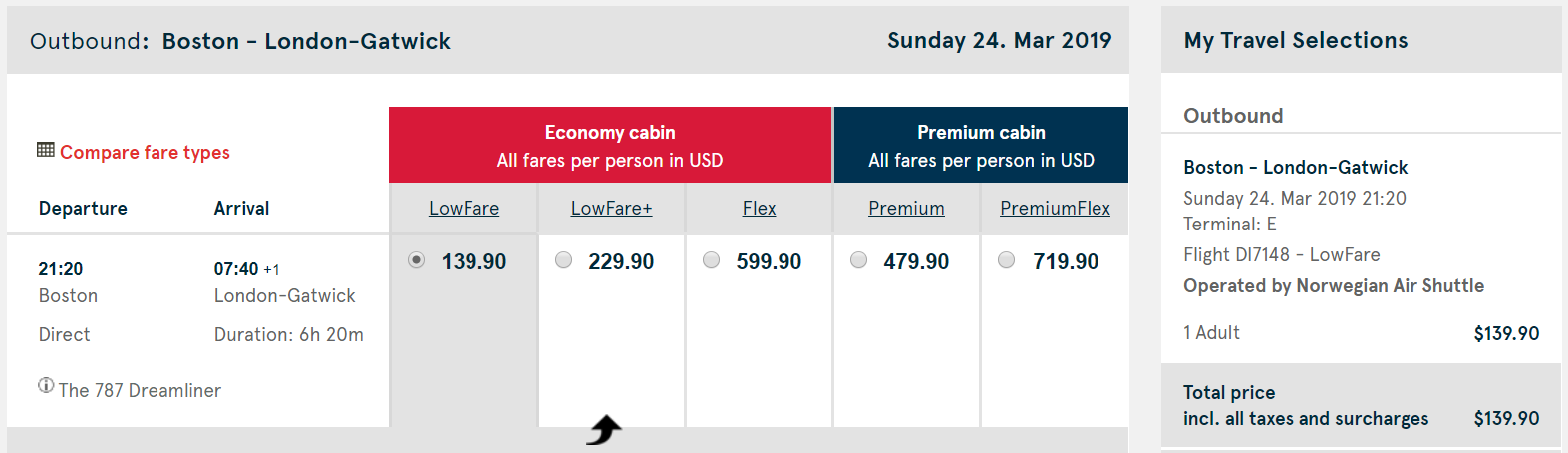
Task: Click the dark blue Premium cabin header
Action: pos(981,145)
